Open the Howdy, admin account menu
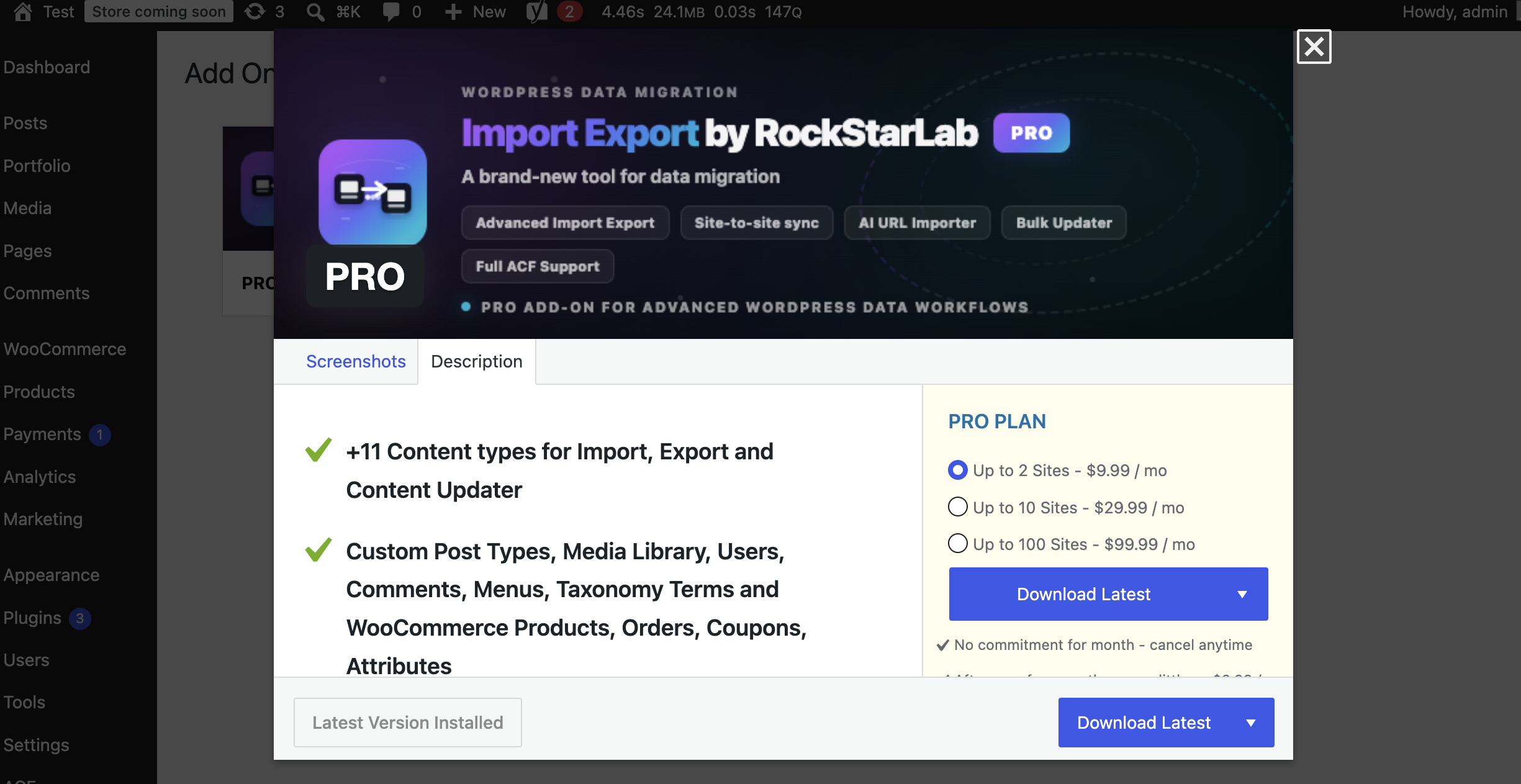Image resolution: width=1521 pixels, height=784 pixels. 1454,11
